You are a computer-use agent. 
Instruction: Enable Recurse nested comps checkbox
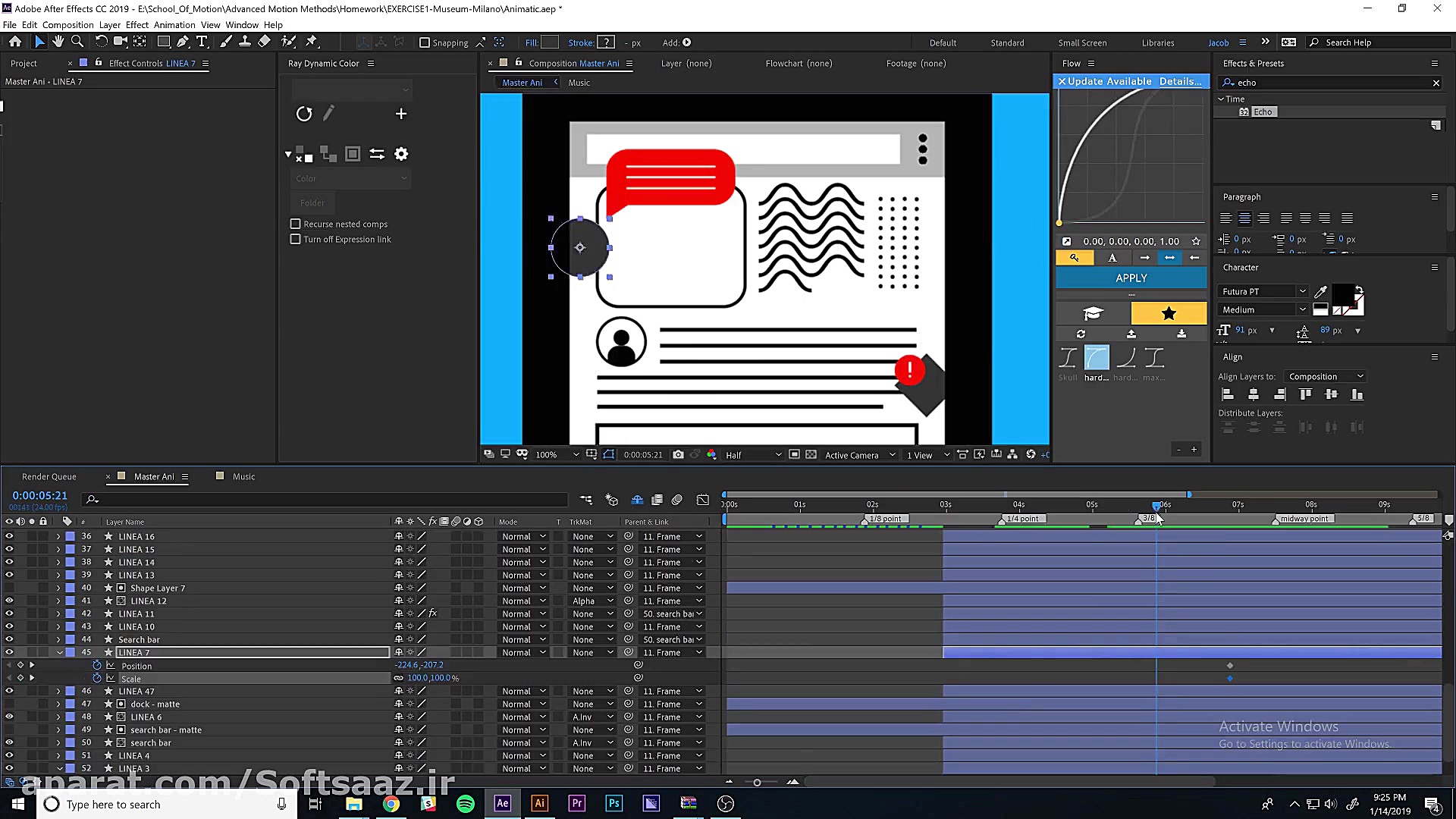(296, 224)
